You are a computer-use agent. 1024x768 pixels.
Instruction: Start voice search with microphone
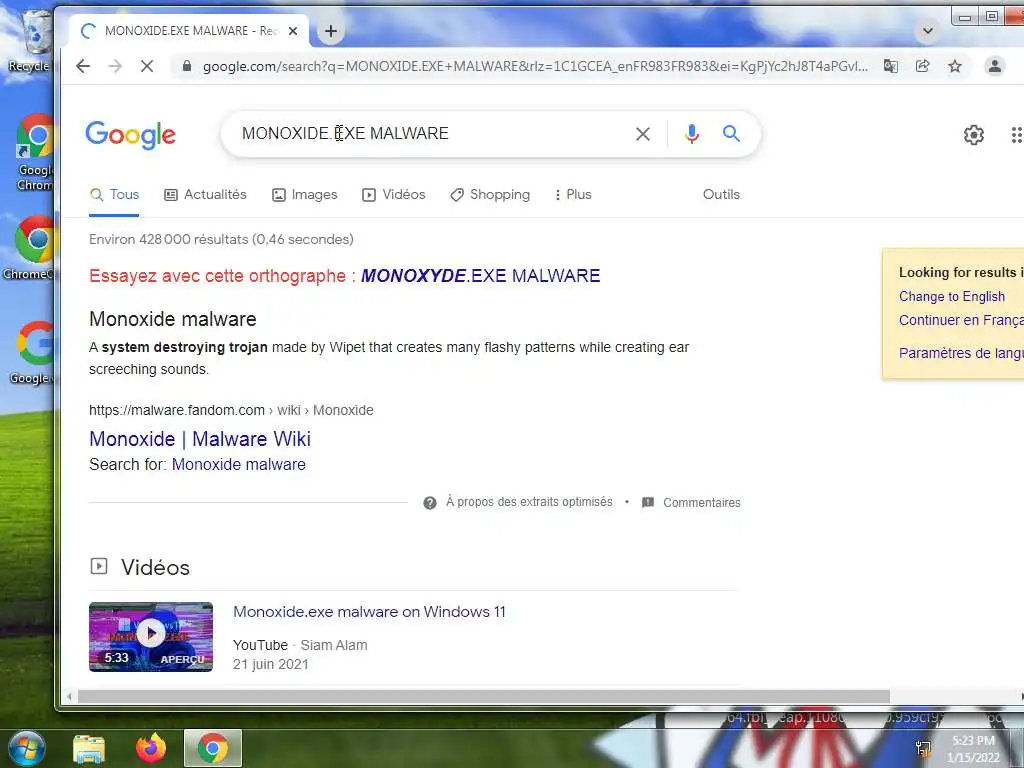692,134
